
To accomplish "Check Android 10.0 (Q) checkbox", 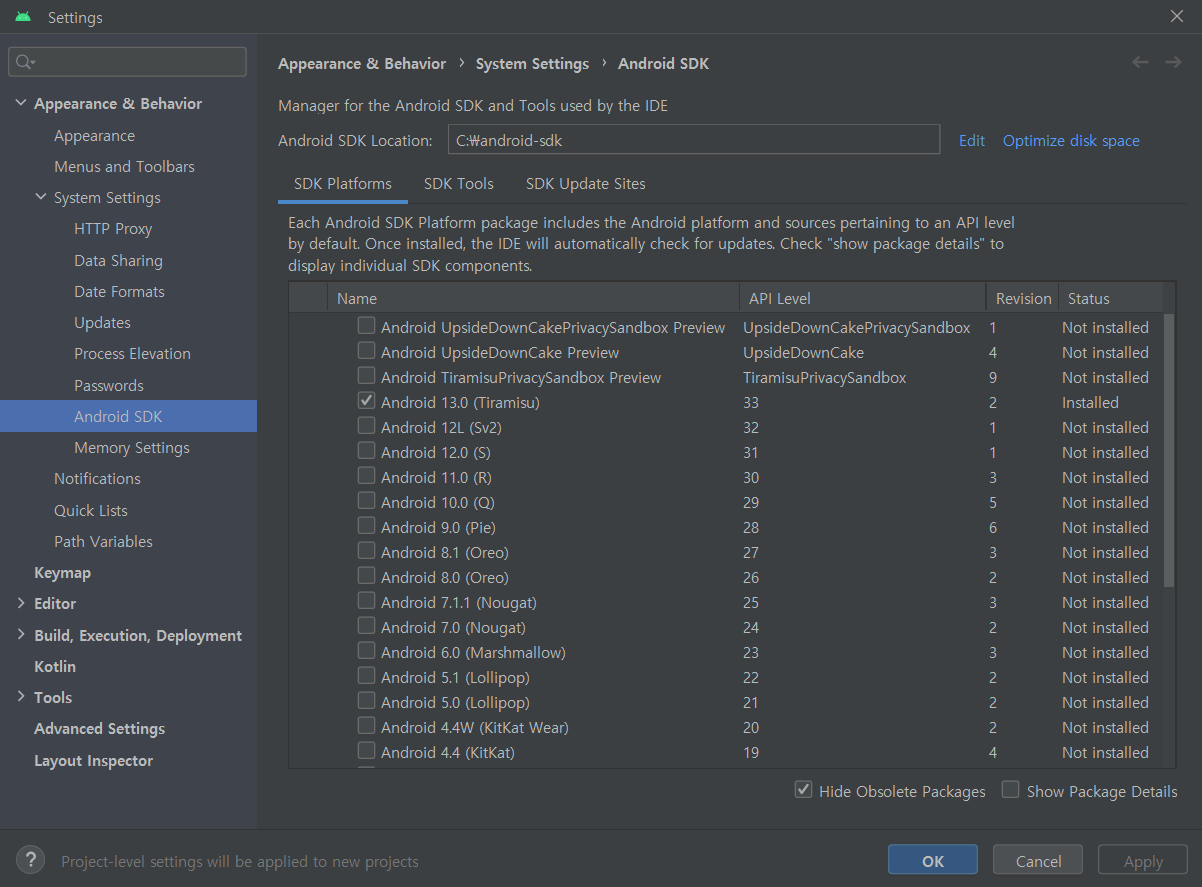I will pos(367,501).
